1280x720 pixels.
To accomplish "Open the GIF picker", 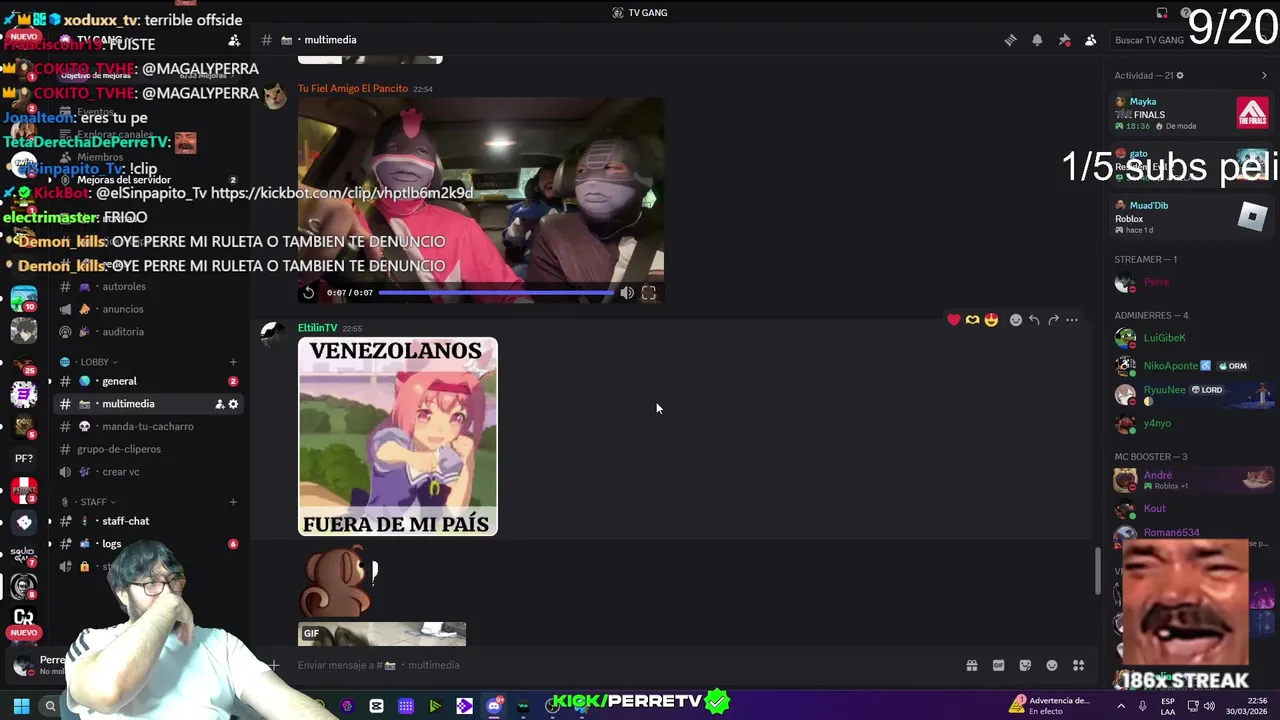I will click(x=998, y=666).
